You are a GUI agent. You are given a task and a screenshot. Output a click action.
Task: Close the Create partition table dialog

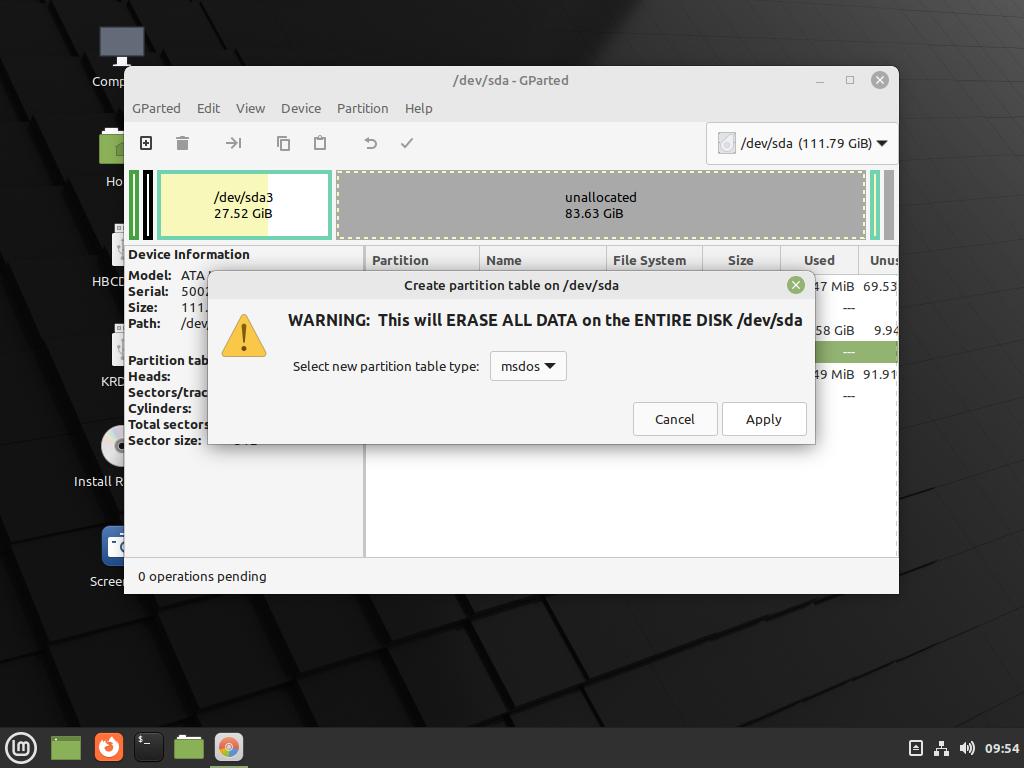795,285
